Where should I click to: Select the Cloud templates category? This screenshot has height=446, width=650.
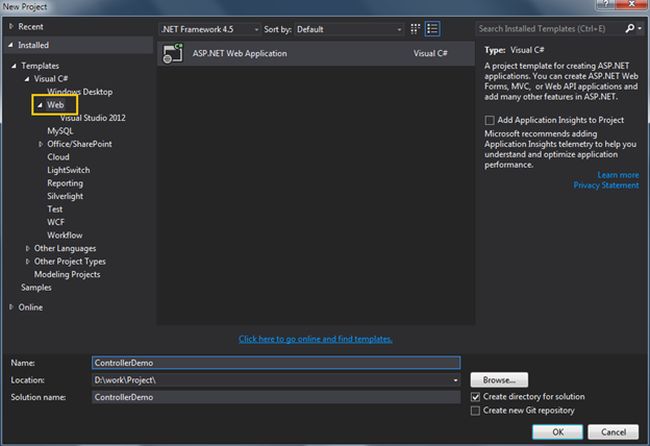click(x=58, y=157)
